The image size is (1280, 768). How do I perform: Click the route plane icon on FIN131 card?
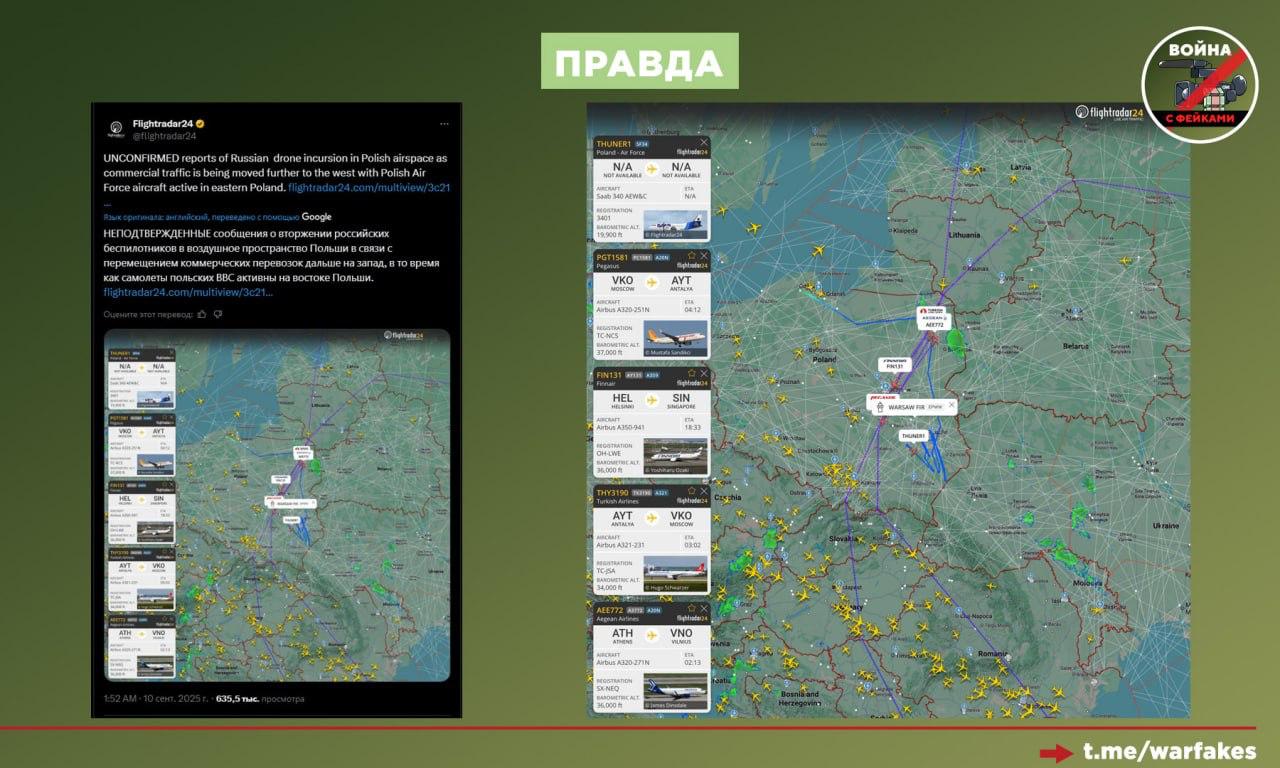coord(652,399)
